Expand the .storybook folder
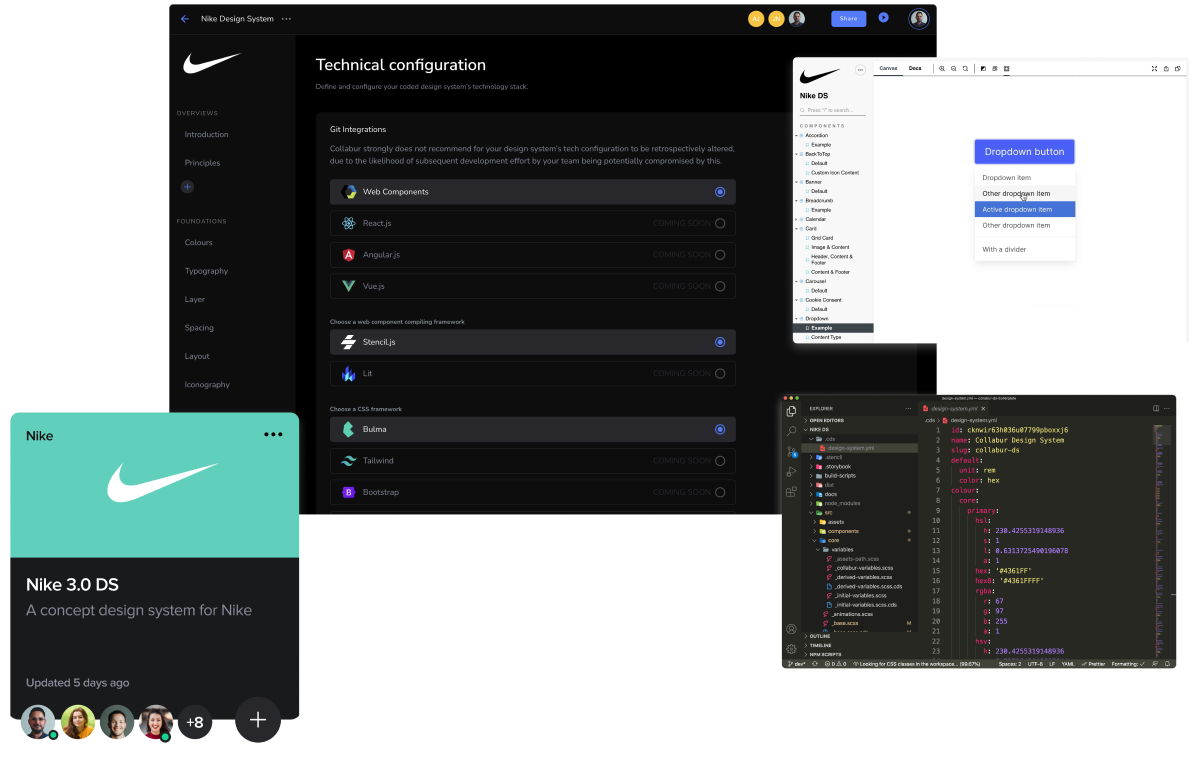1200x757 pixels. [831, 467]
